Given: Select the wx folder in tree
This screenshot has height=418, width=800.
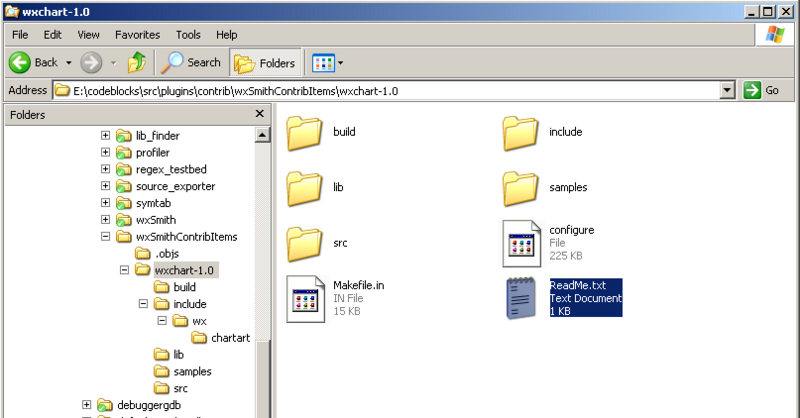Looking at the screenshot, I should point(199,321).
